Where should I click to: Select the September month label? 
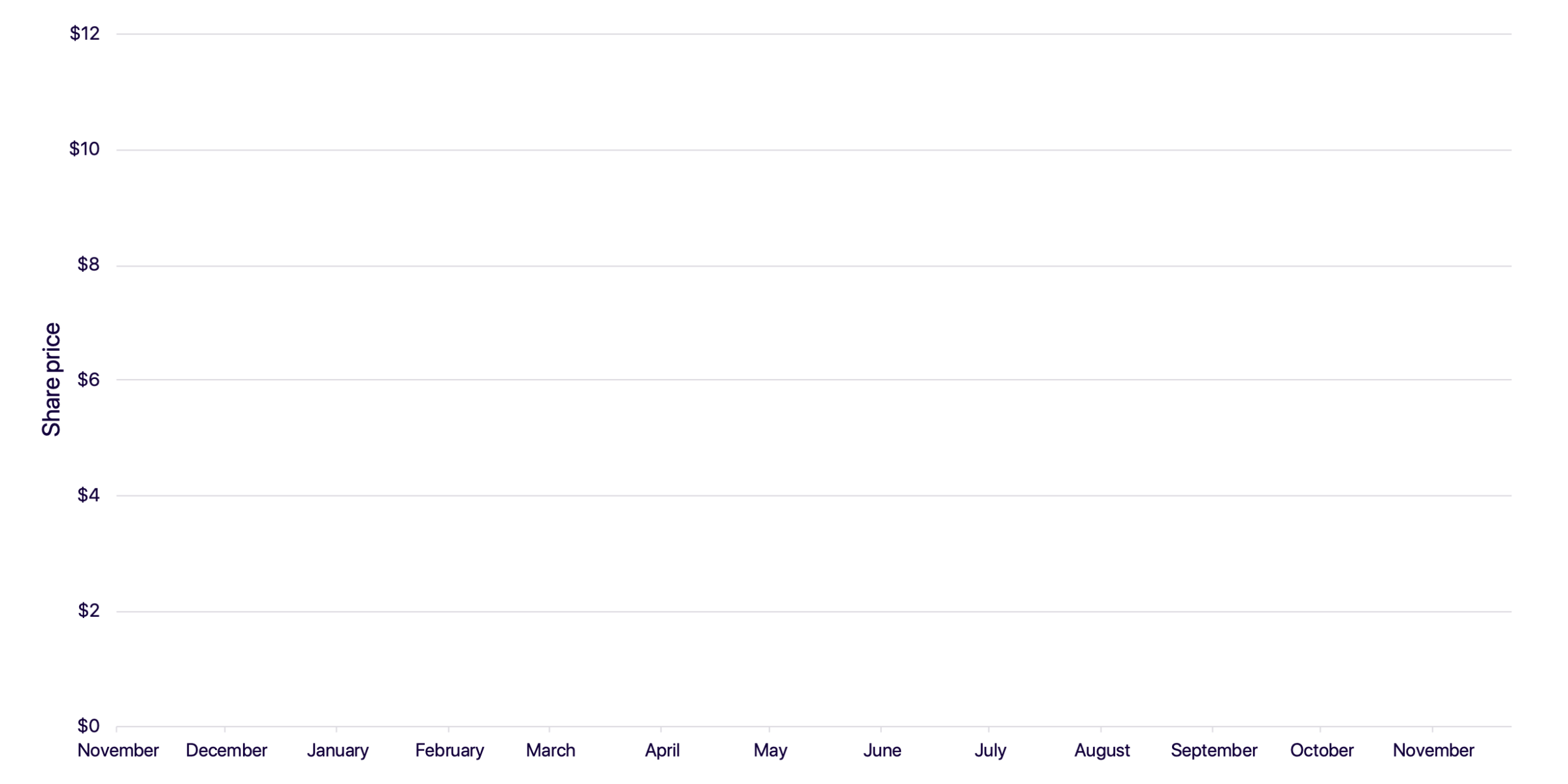click(x=1214, y=750)
